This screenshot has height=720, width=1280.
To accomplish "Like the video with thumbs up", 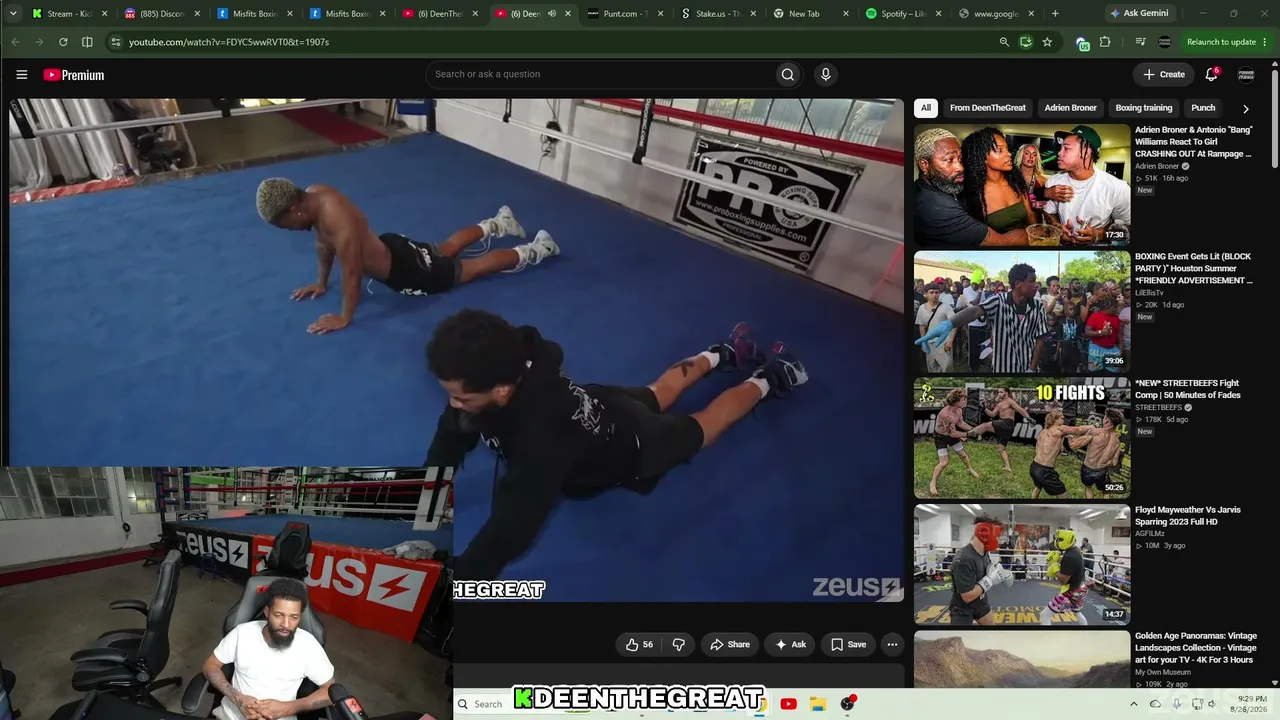I will click(x=639, y=645).
